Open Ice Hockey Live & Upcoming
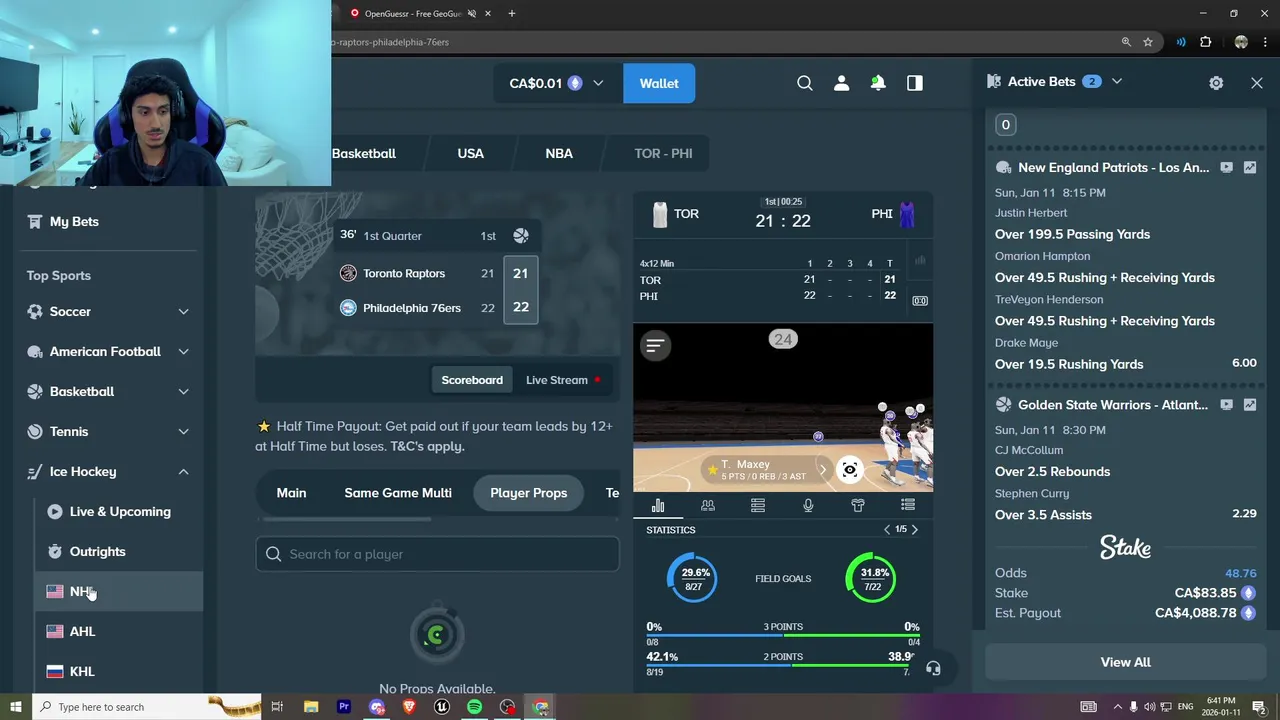This screenshot has height=720, width=1280. coord(120,512)
